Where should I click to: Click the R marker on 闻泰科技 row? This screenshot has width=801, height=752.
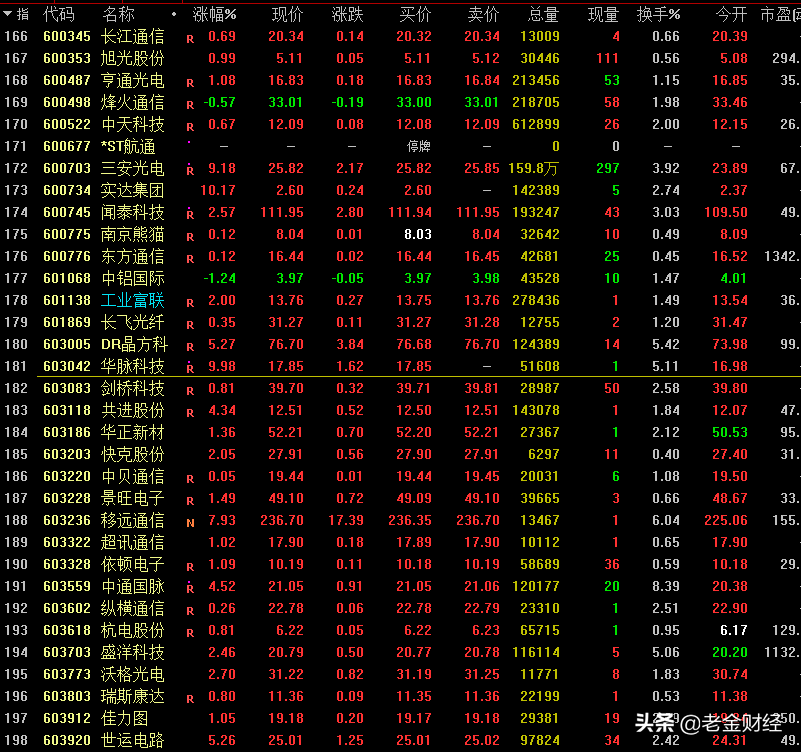point(190,215)
